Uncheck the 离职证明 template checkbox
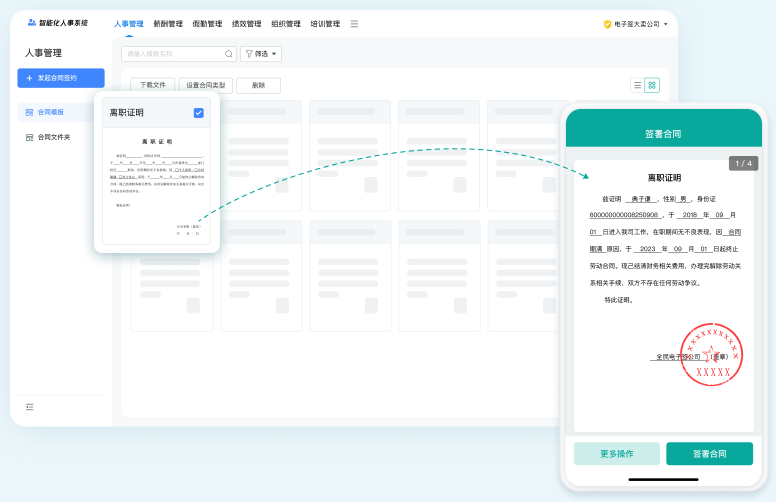This screenshot has width=776, height=502. coord(198,113)
